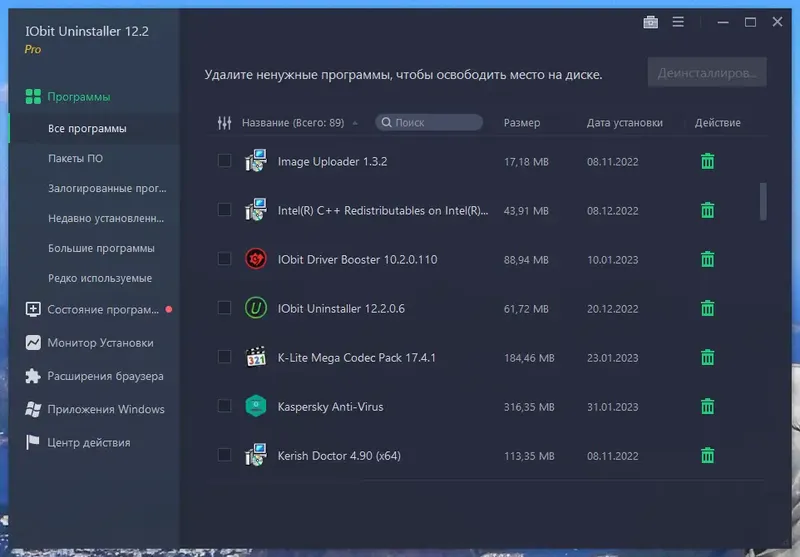This screenshot has width=800, height=557.
Task: Click trash icon for Intel(R) C++ Redistributables
Action: coord(707,210)
